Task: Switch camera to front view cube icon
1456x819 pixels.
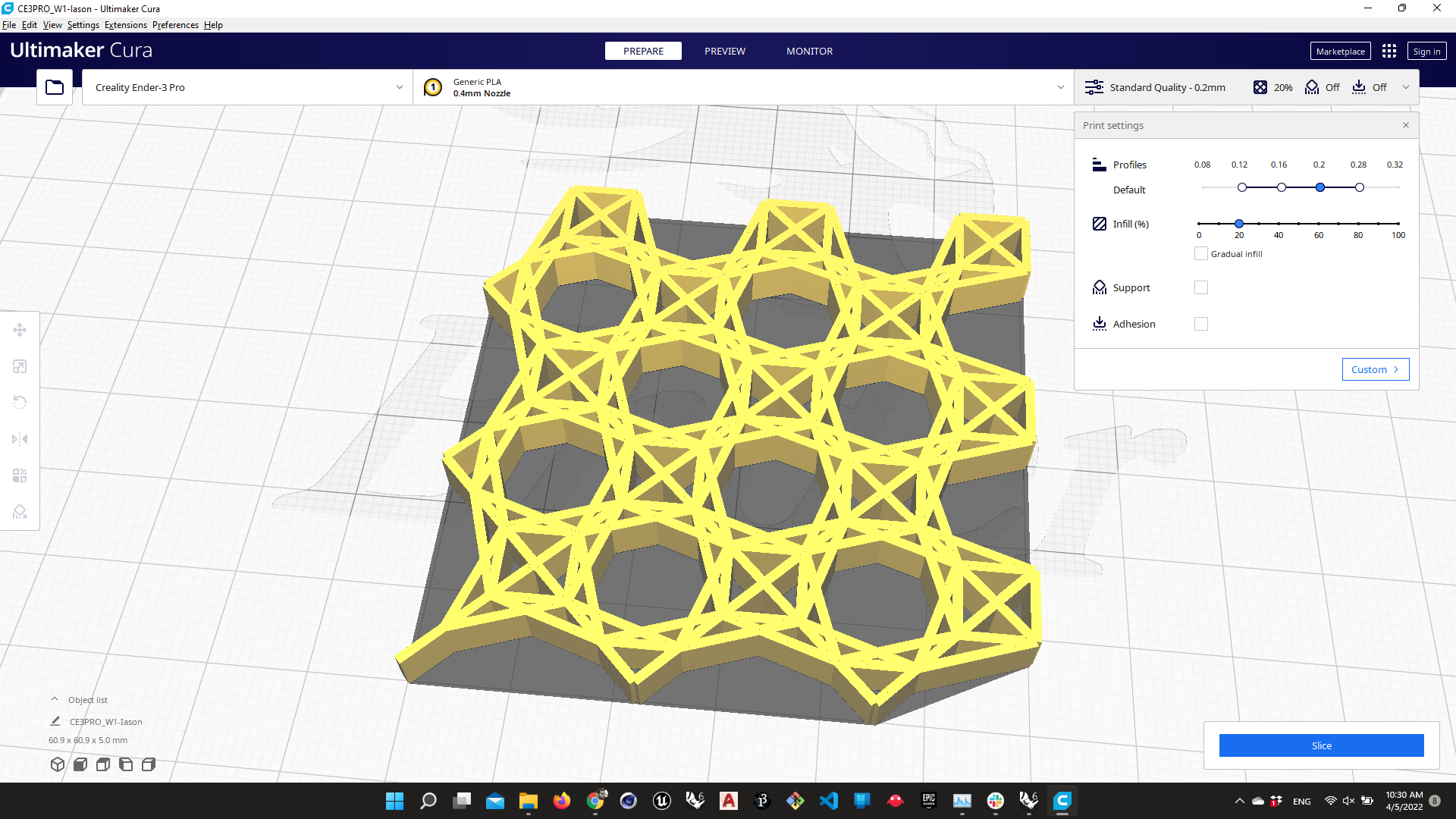Action: [x=80, y=764]
